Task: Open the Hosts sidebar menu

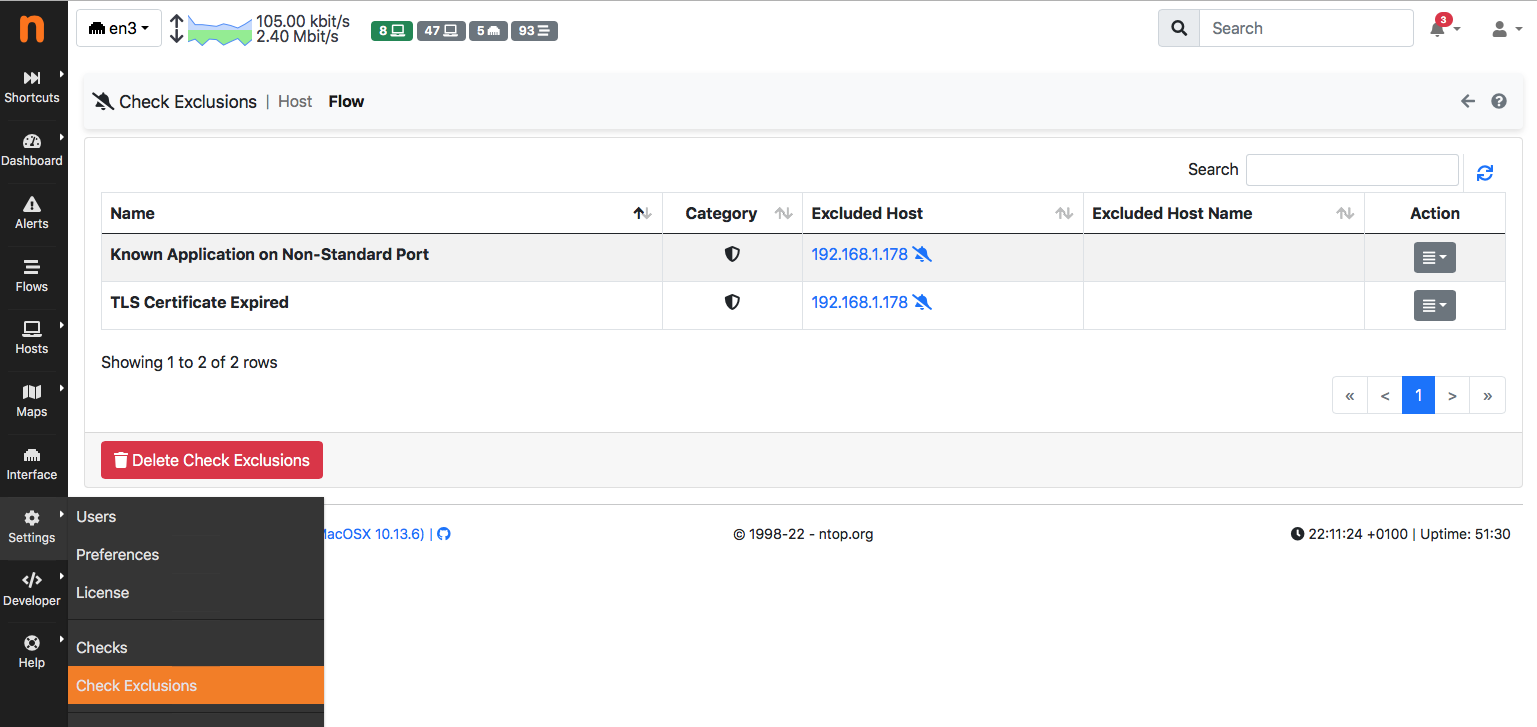Action: coord(32,338)
